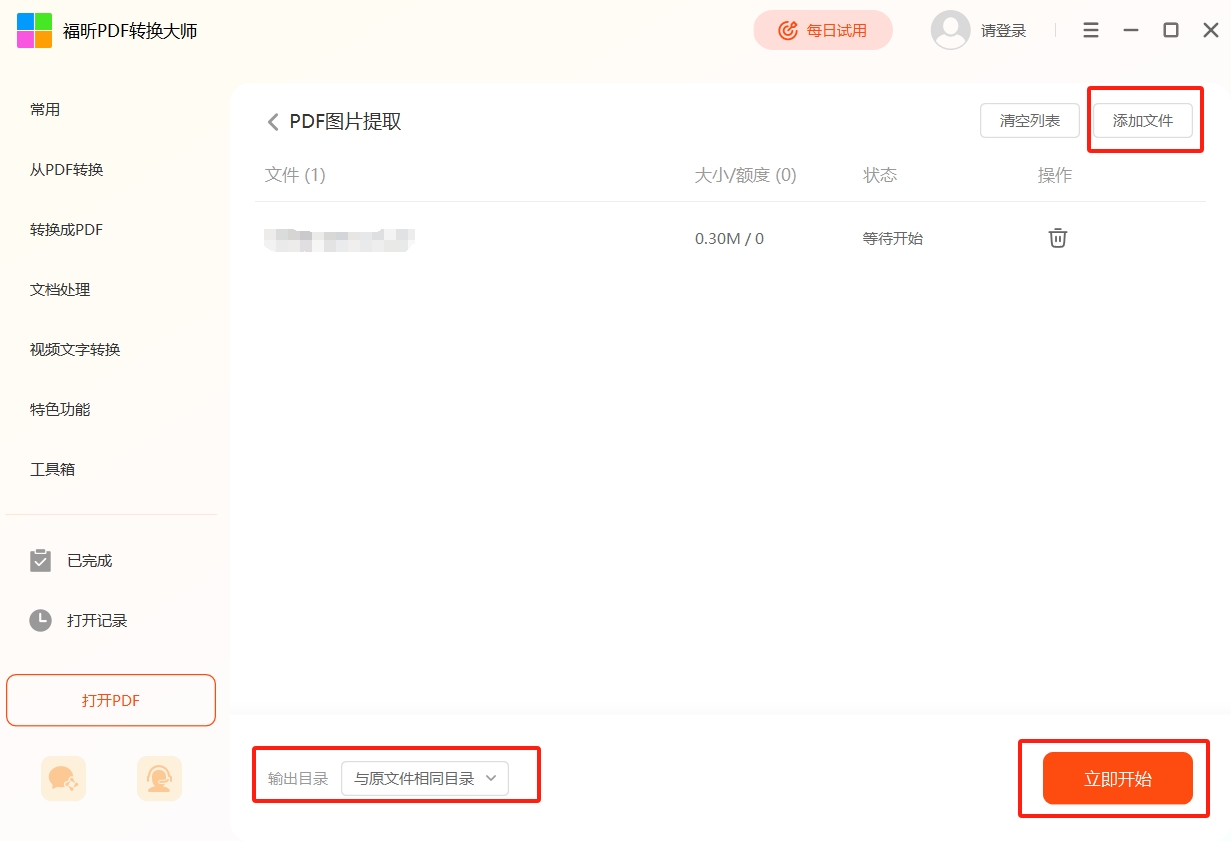Click the 打开记录 clock icon

(x=40, y=620)
